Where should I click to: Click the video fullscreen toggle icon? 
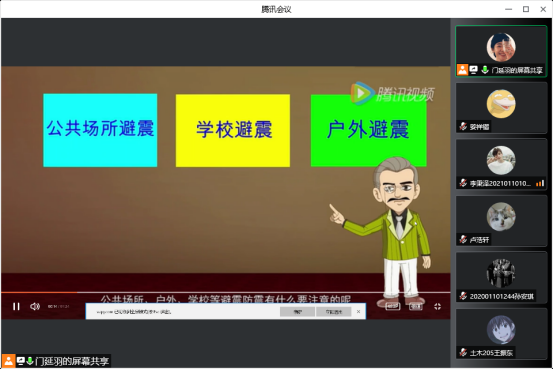click(x=437, y=307)
